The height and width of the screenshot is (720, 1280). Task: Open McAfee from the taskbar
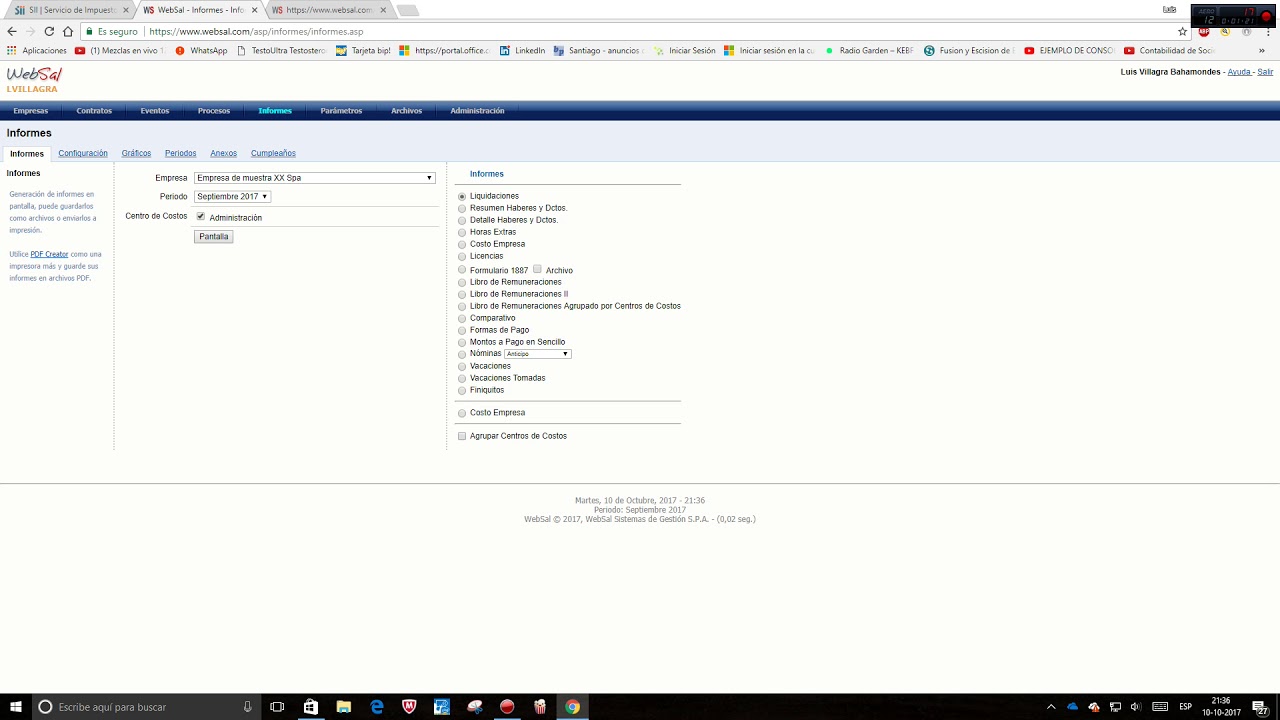coord(409,707)
